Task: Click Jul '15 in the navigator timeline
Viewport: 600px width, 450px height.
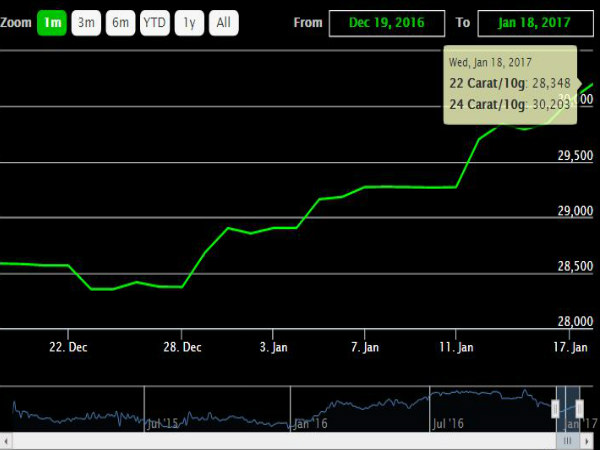Action: (x=162, y=424)
